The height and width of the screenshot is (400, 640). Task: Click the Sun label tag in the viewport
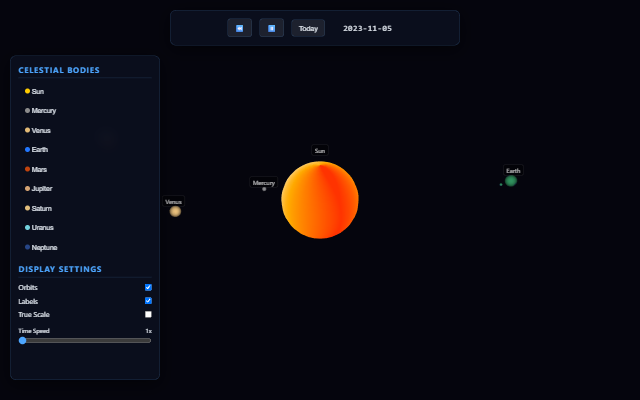[320, 151]
